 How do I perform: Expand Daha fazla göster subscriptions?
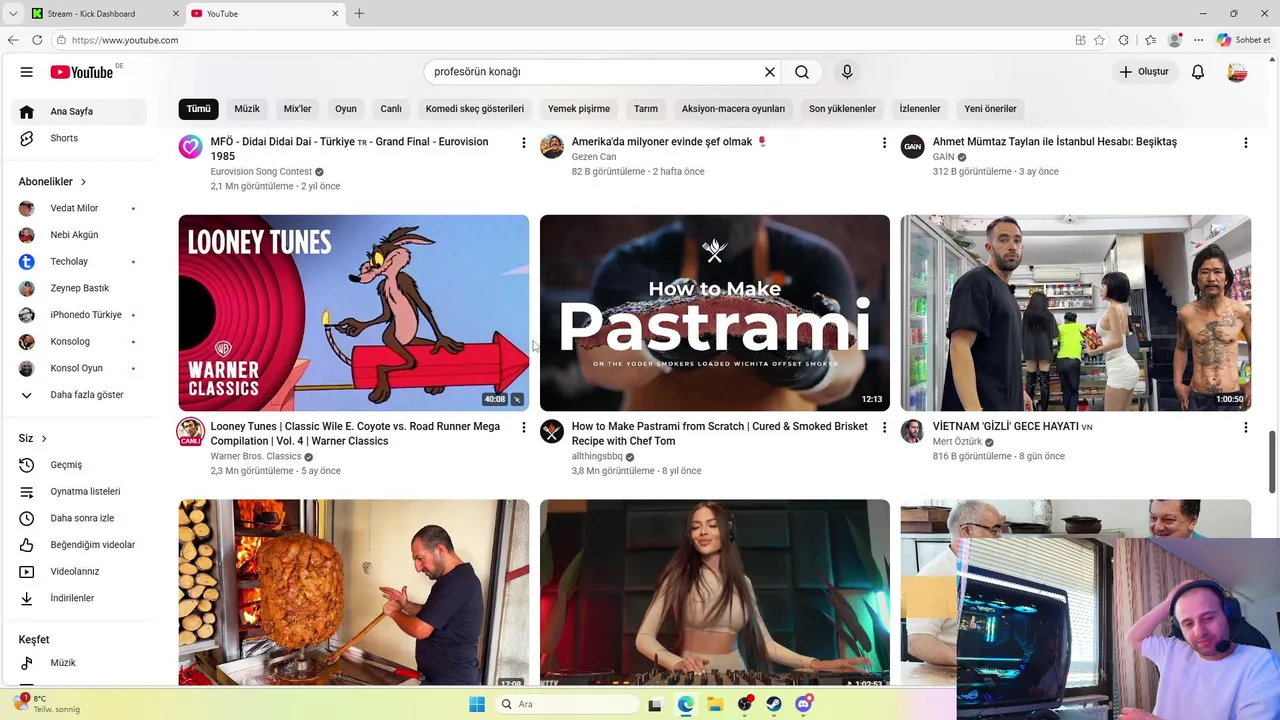(x=79, y=395)
